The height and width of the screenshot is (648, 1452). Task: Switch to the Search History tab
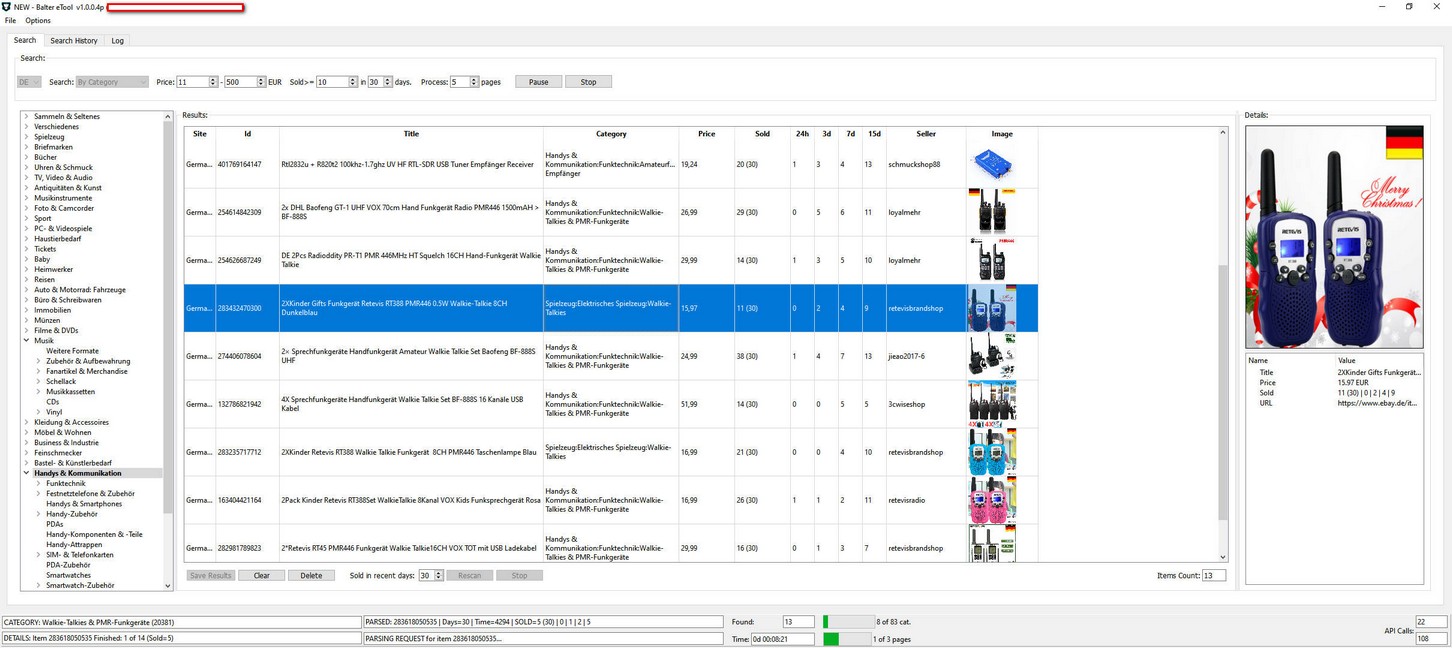[x=74, y=41]
